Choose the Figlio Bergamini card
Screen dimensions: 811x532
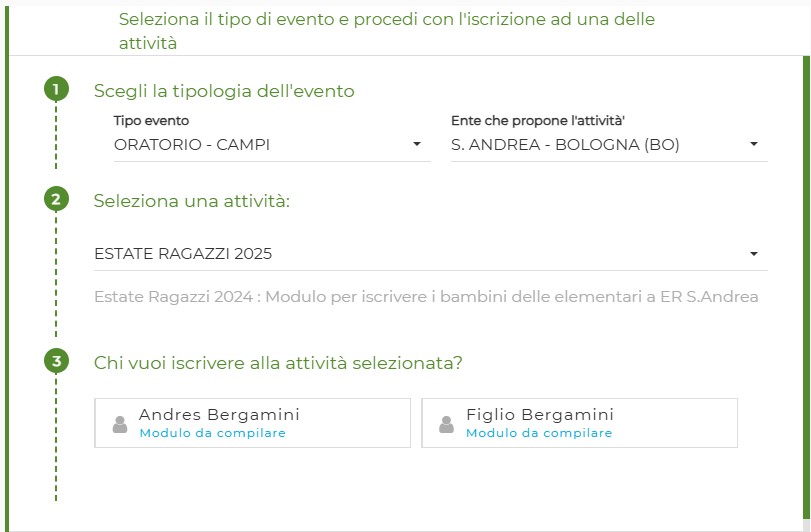579,423
